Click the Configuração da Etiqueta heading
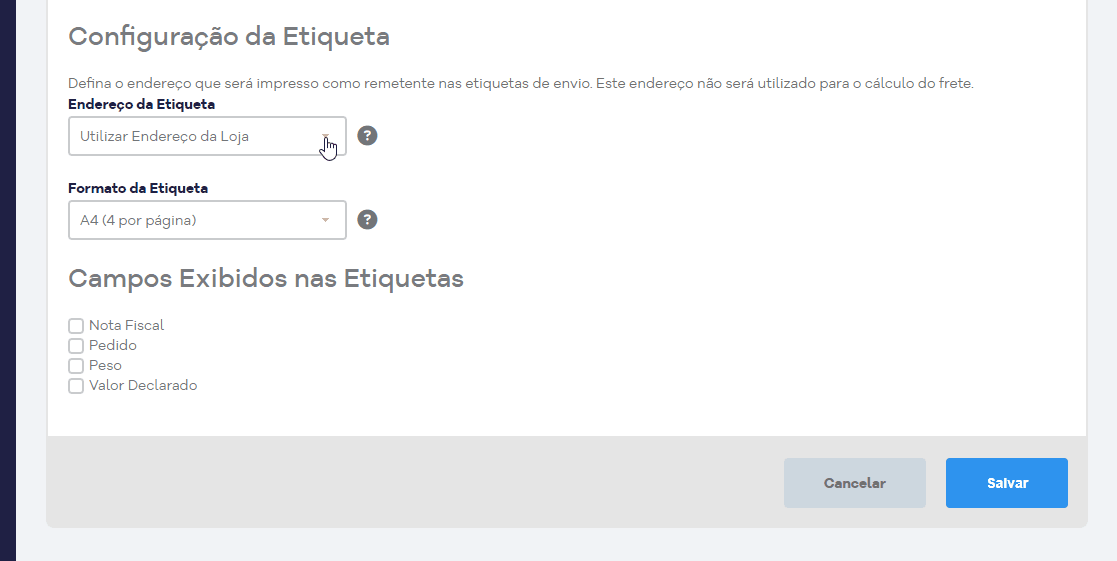This screenshot has width=1117, height=561. pos(229,36)
